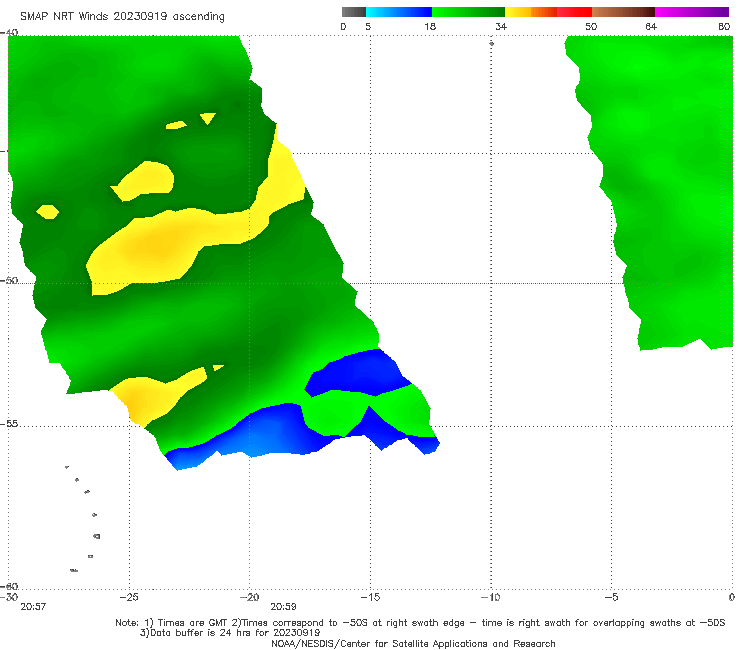This screenshot has width=740, height=650.
Task: Click the latitude label "-60" on left axis
Action: (9, 586)
